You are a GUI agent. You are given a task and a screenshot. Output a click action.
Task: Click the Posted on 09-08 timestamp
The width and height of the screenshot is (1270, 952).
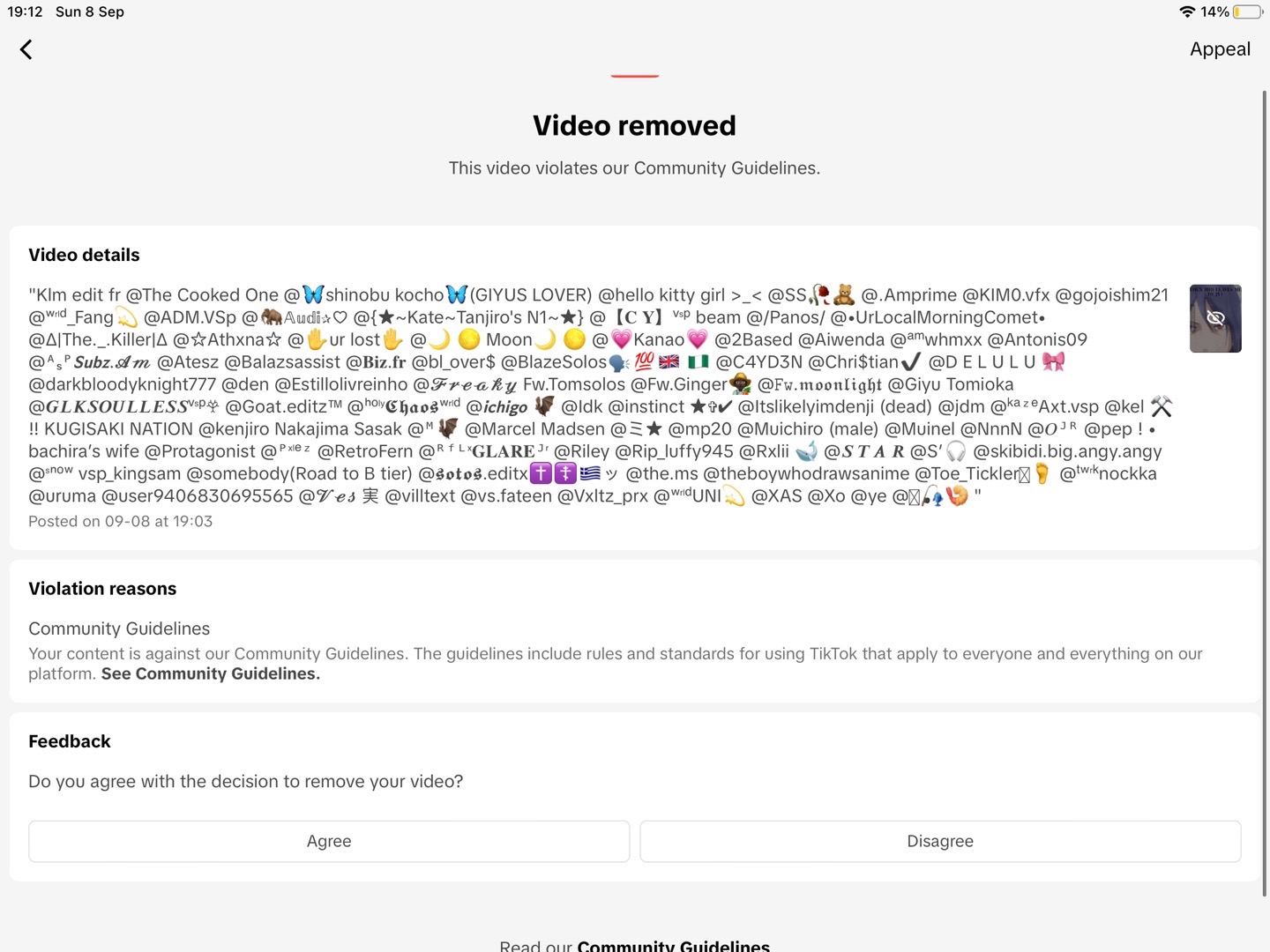point(120,521)
